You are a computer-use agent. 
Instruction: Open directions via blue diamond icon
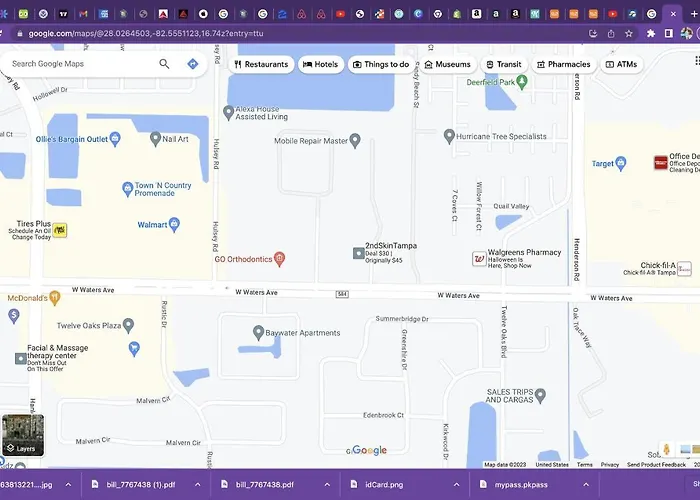coord(192,64)
